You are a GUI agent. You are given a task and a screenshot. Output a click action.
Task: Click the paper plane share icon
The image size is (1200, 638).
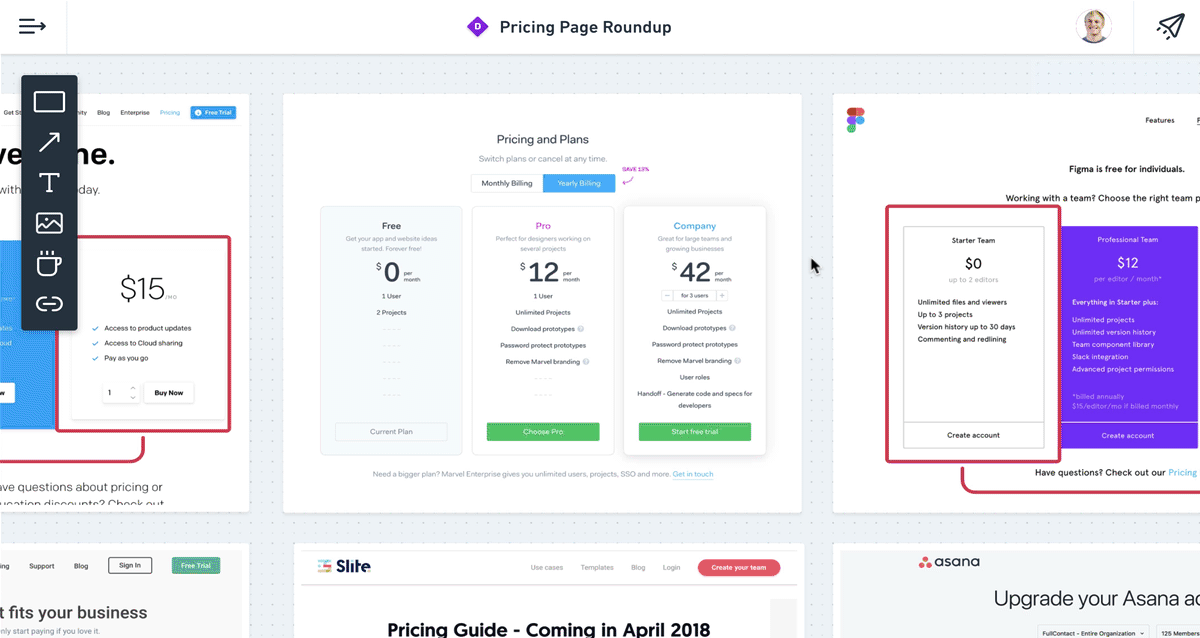(x=1170, y=27)
